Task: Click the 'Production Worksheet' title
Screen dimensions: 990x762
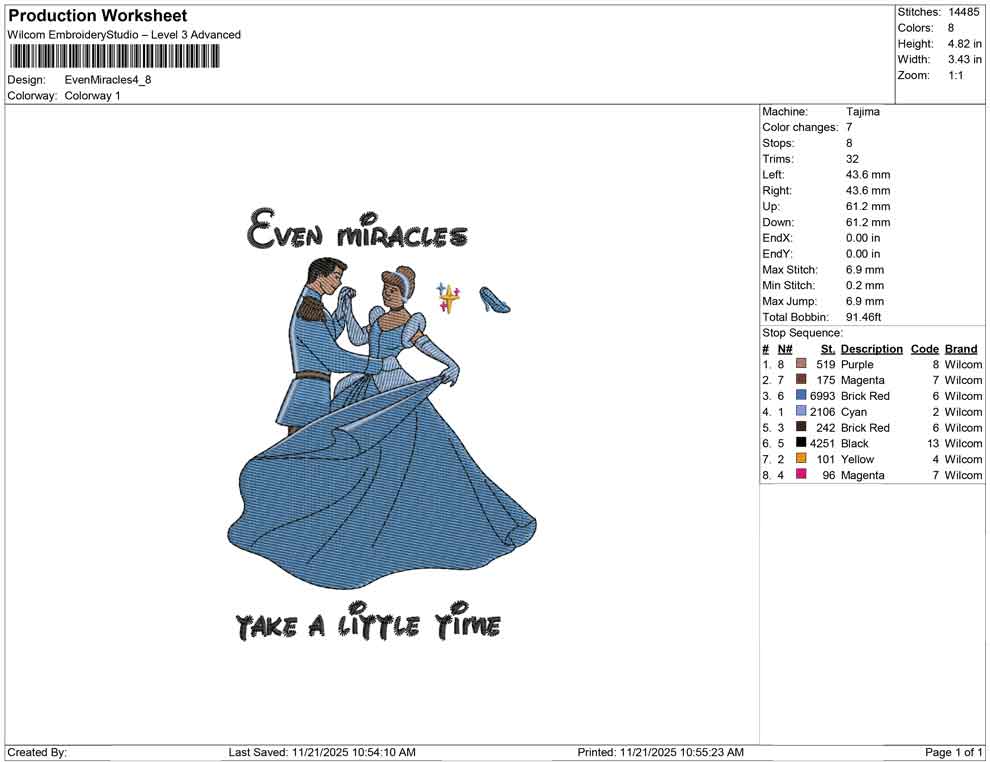Action: [98, 16]
